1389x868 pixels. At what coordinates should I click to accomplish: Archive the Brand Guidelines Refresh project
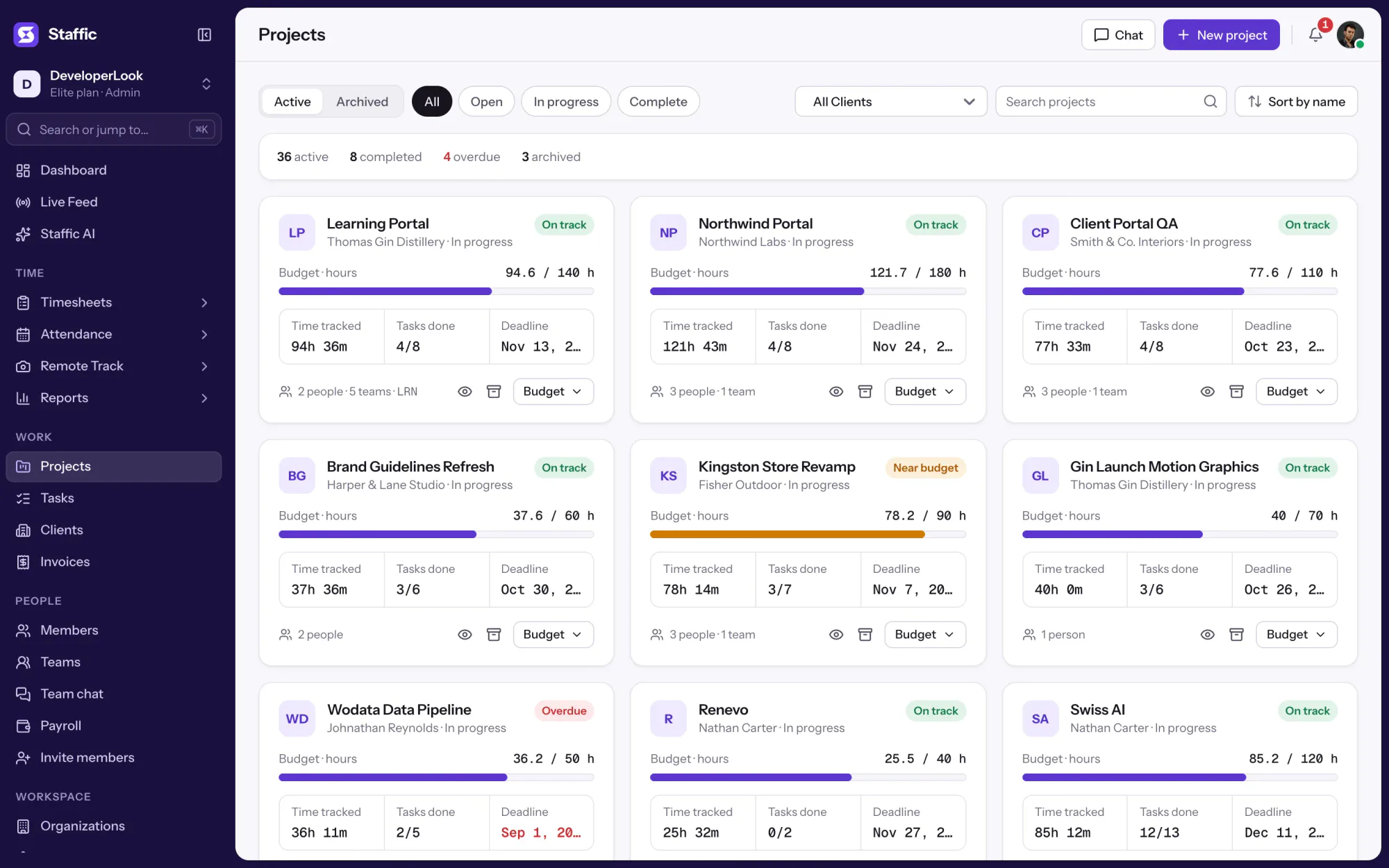pos(494,635)
